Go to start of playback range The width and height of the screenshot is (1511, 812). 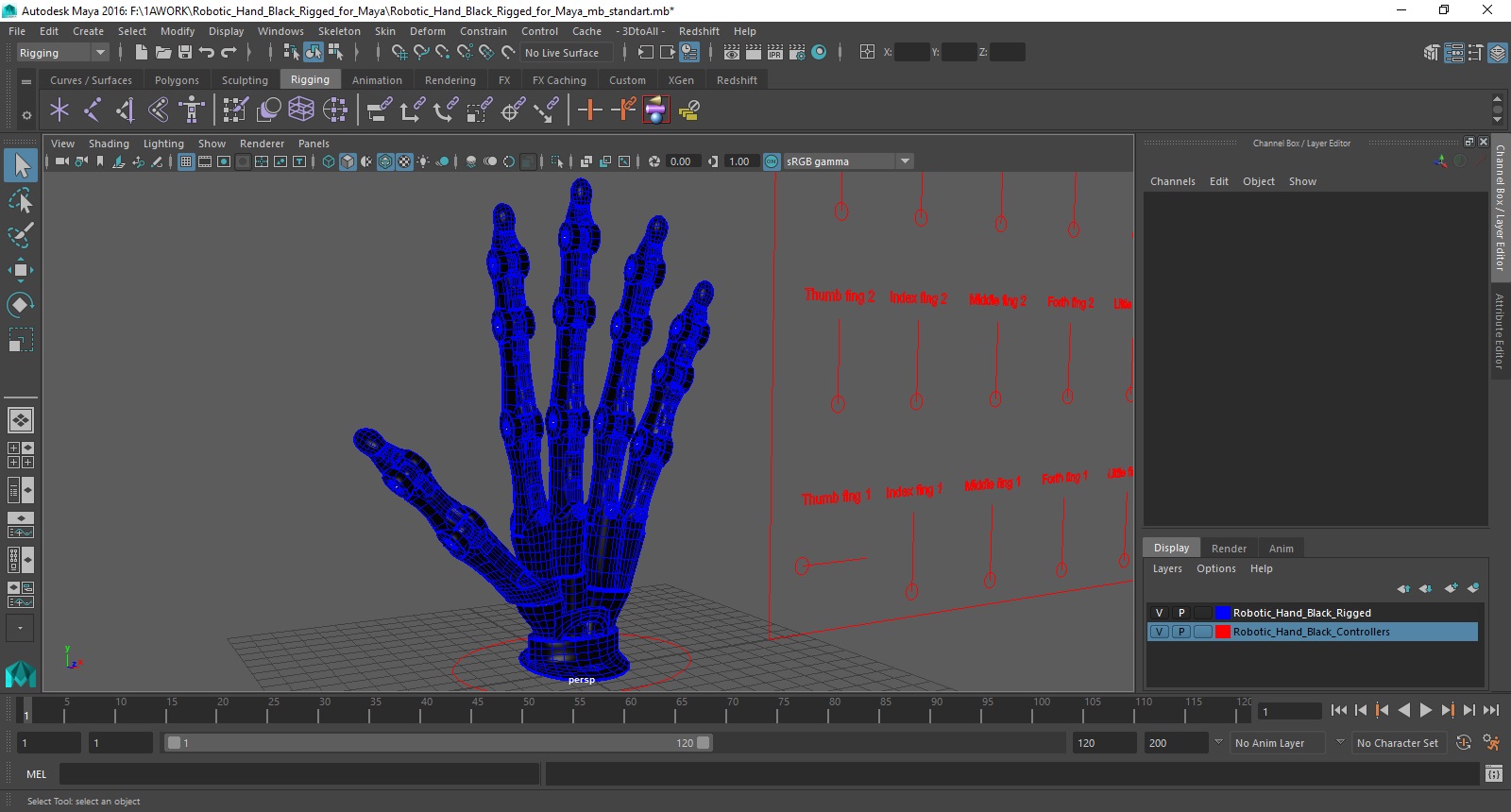tap(1339, 710)
